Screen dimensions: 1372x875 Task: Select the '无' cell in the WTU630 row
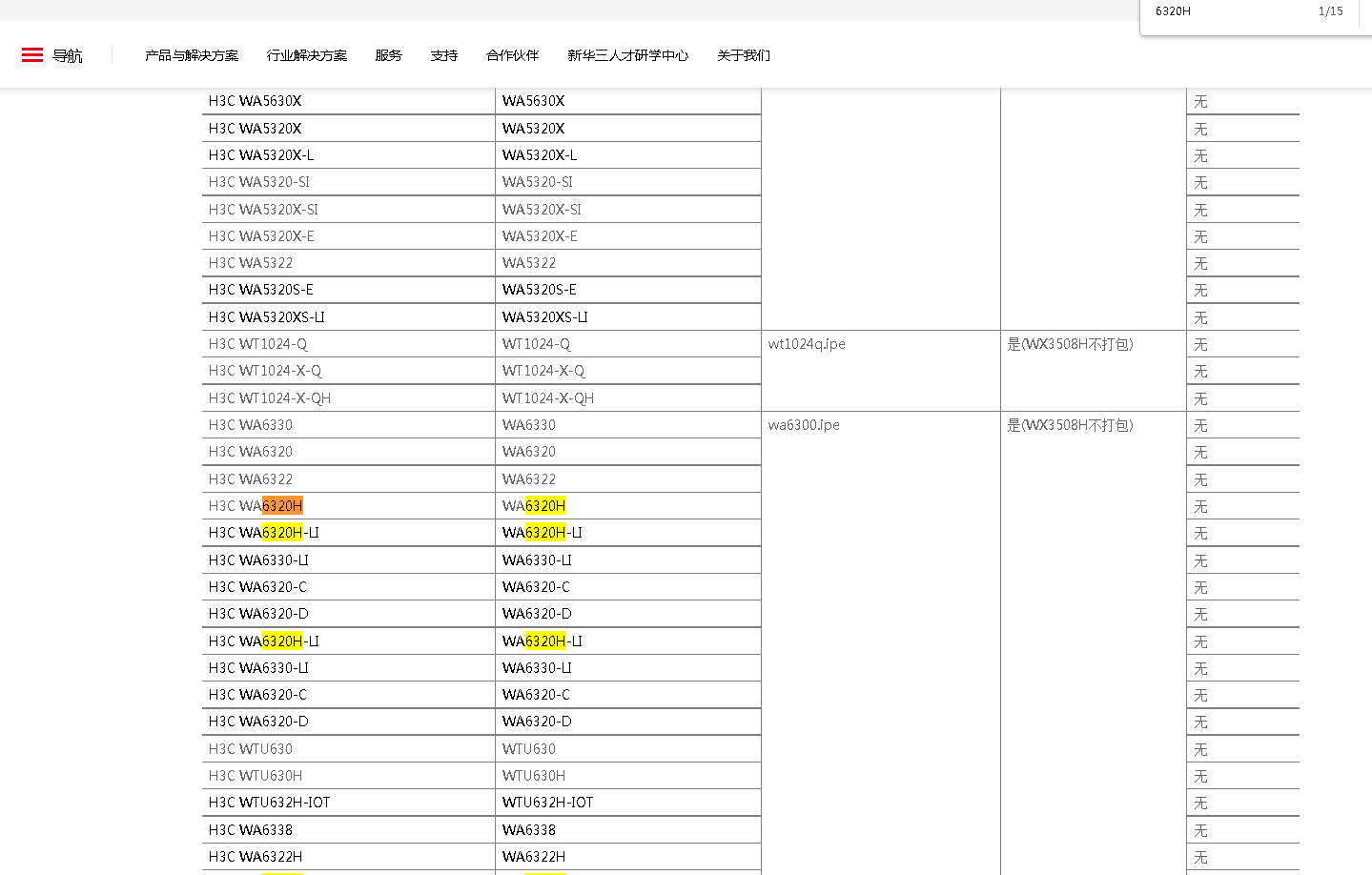pos(1200,749)
